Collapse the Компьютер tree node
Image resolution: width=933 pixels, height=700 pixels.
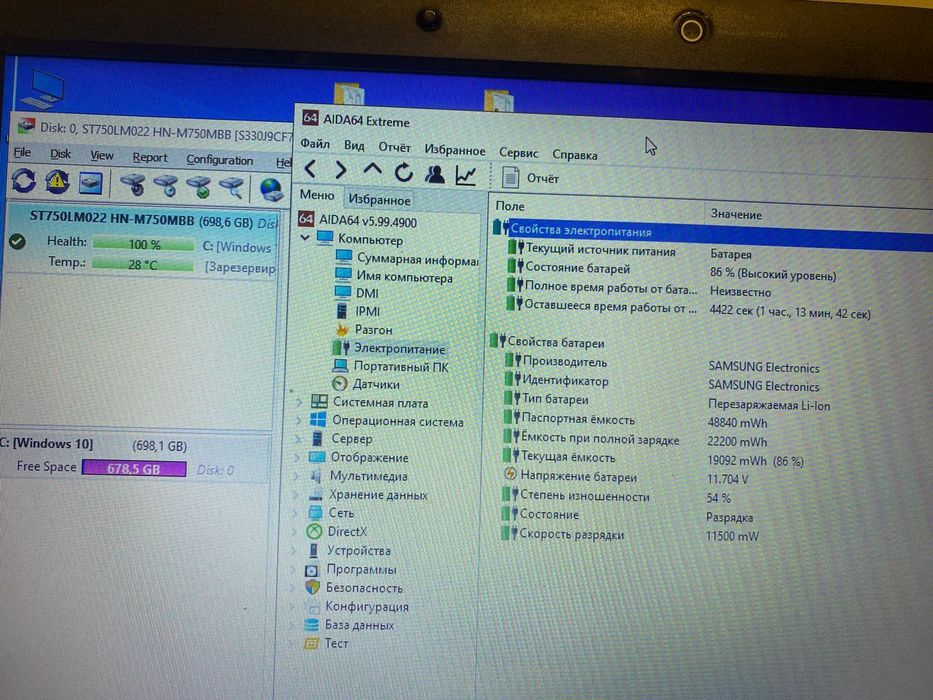click(305, 238)
